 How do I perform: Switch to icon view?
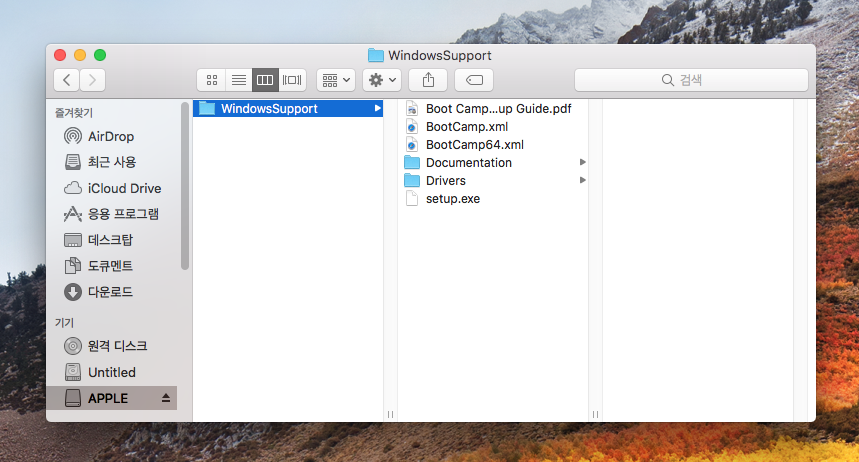point(211,80)
